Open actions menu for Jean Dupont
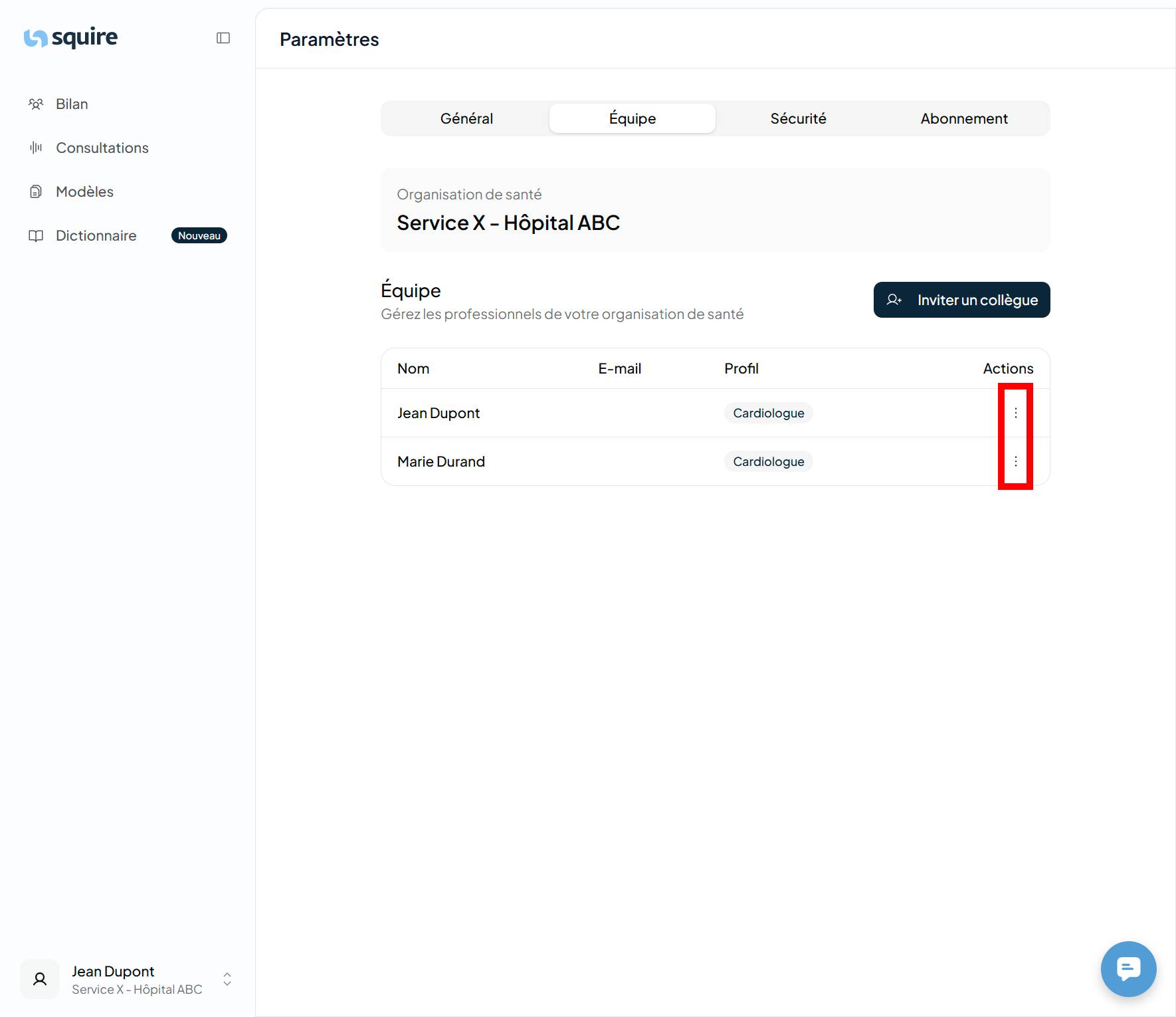Image resolution: width=1176 pixels, height=1017 pixels. pos(1015,413)
